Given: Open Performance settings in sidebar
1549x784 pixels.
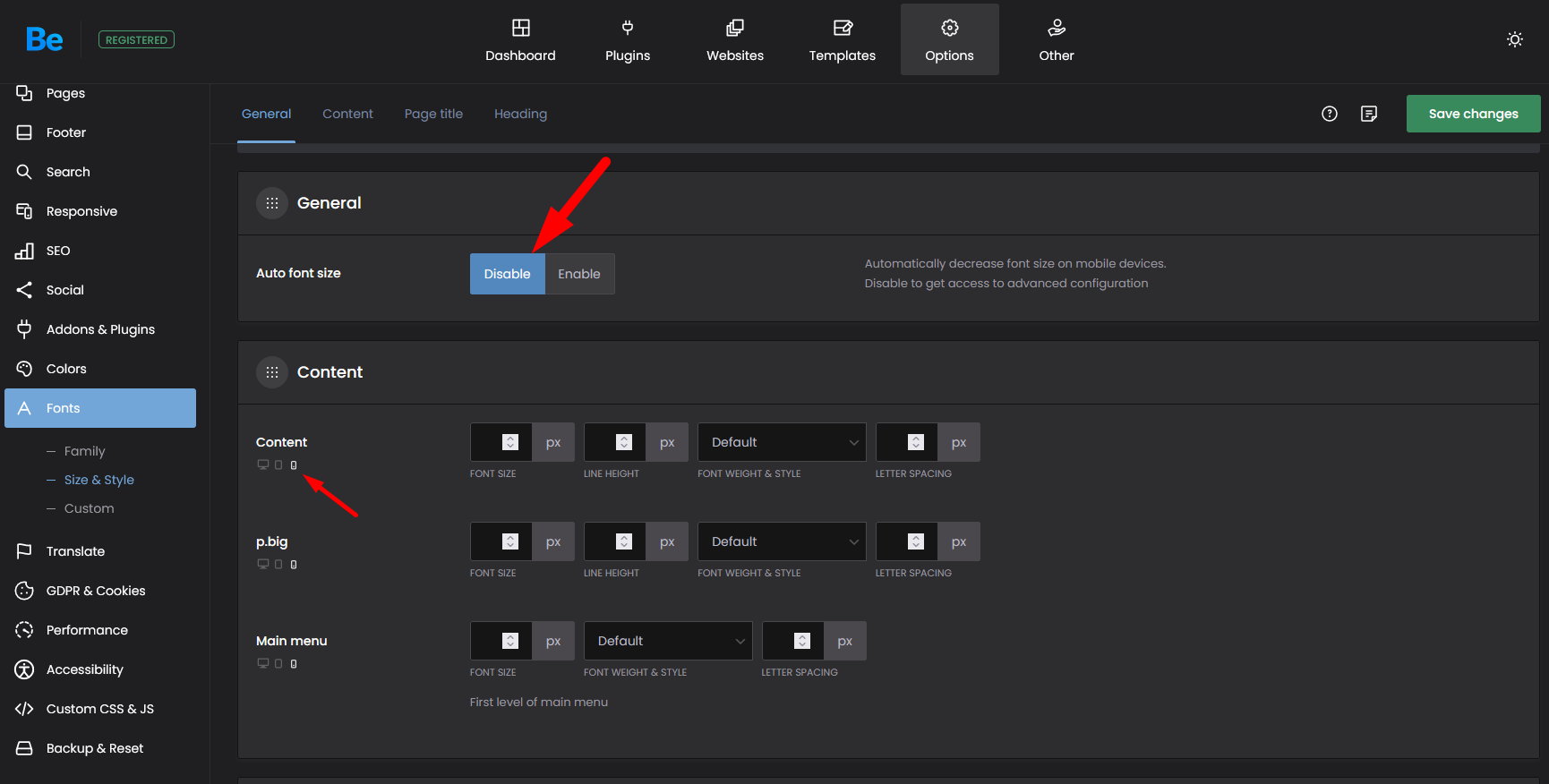Looking at the screenshot, I should [100, 630].
